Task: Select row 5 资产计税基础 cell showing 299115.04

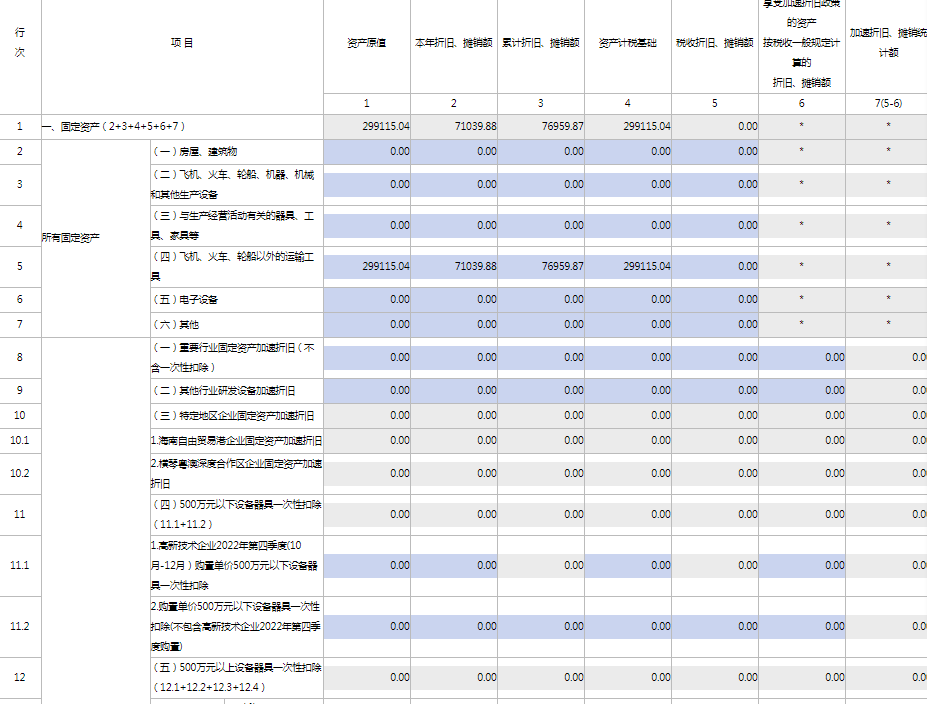Action: point(628,266)
